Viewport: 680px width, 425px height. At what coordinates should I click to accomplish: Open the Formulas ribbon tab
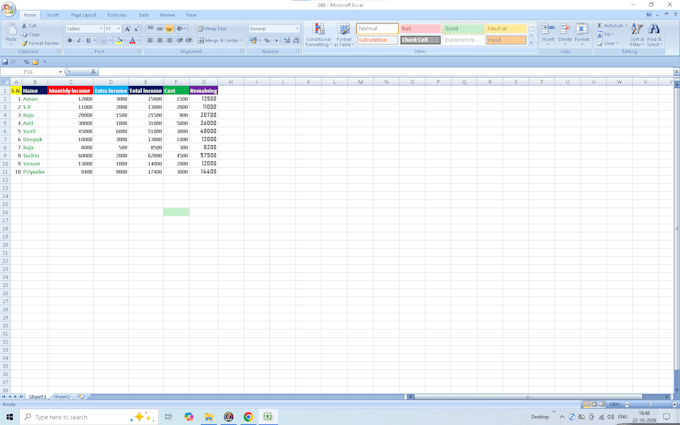[117, 15]
